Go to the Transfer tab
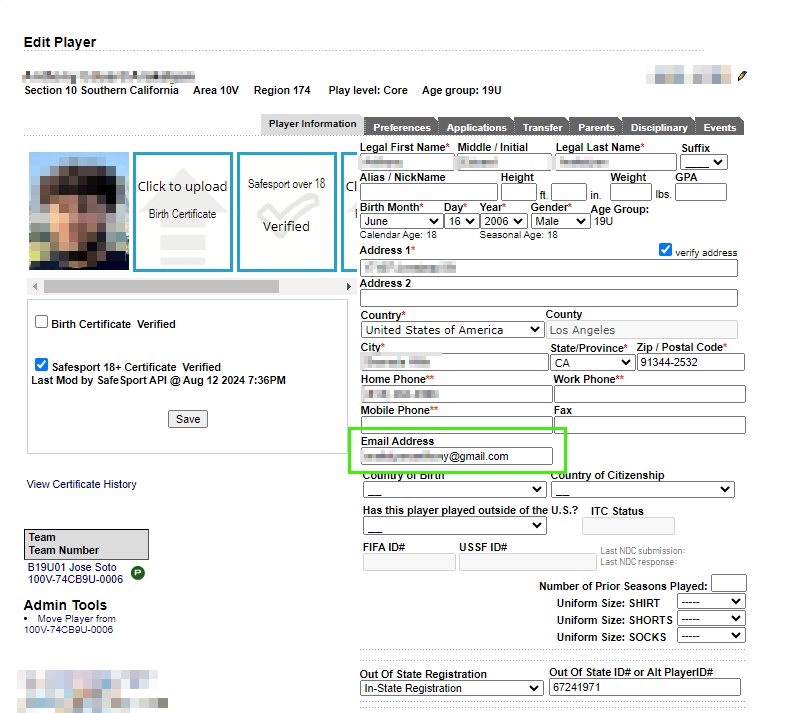Screen dimensions: 792x713 point(542,127)
